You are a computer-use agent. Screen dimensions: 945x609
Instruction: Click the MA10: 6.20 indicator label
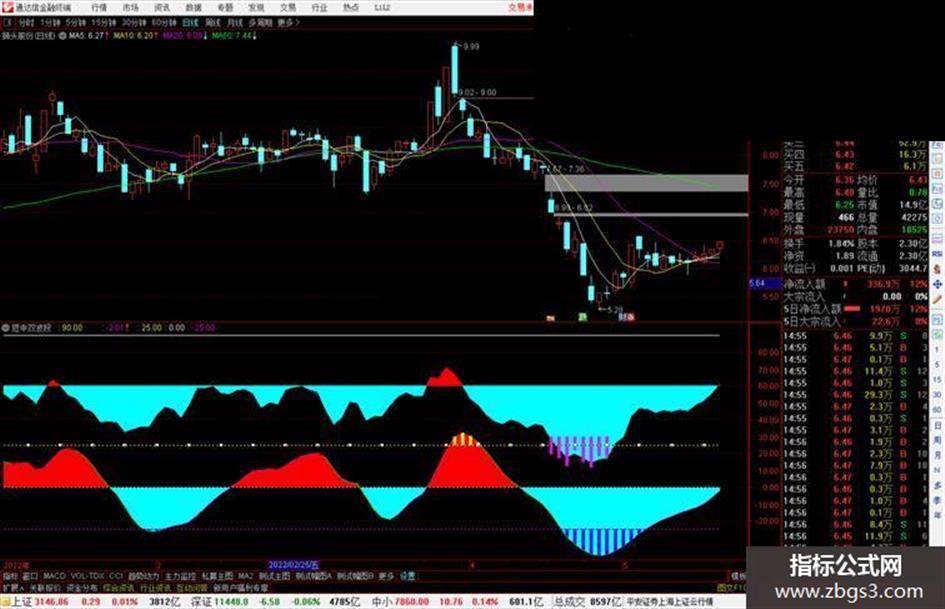[136, 36]
